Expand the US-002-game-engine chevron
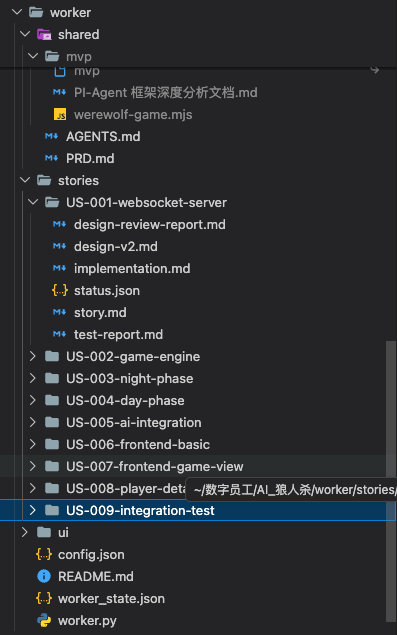 point(33,356)
